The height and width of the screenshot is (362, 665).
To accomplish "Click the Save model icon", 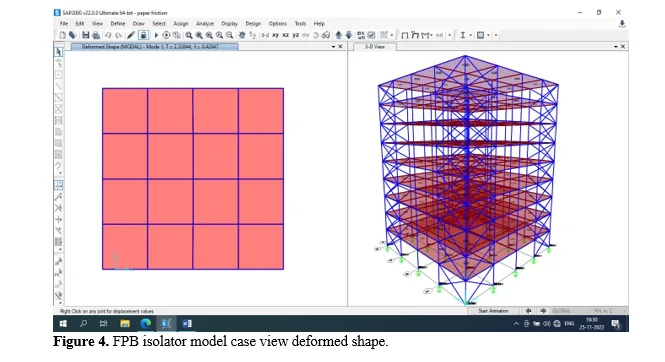I will tap(86, 35).
